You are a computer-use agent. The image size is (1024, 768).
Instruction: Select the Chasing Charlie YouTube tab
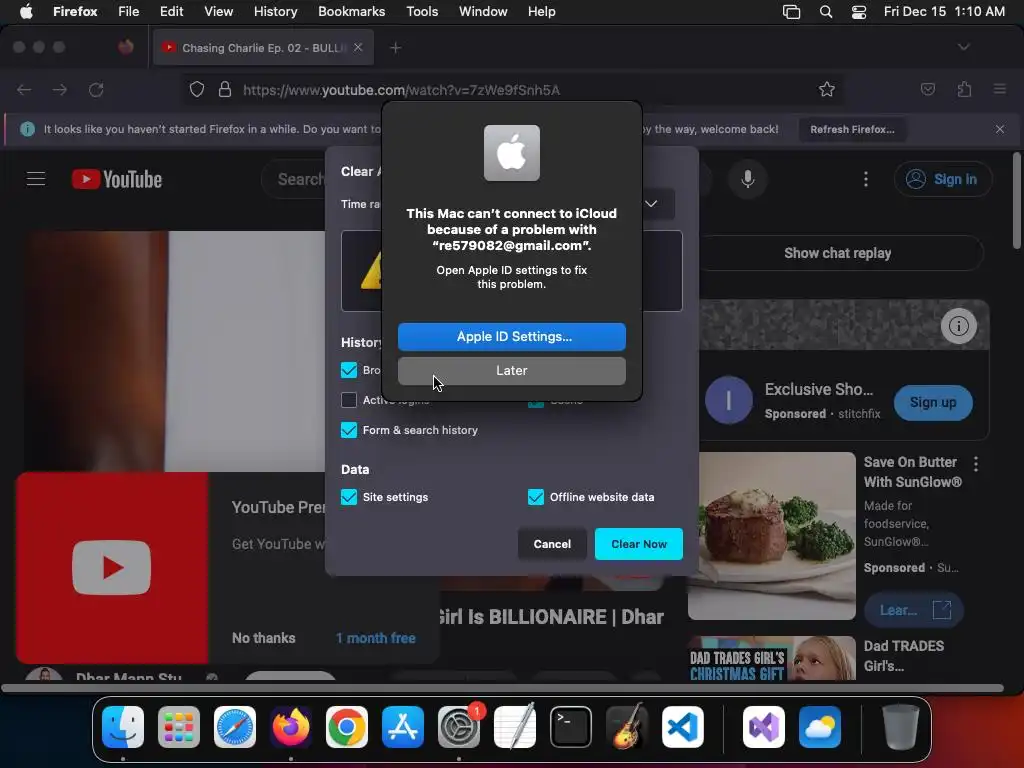click(x=263, y=48)
